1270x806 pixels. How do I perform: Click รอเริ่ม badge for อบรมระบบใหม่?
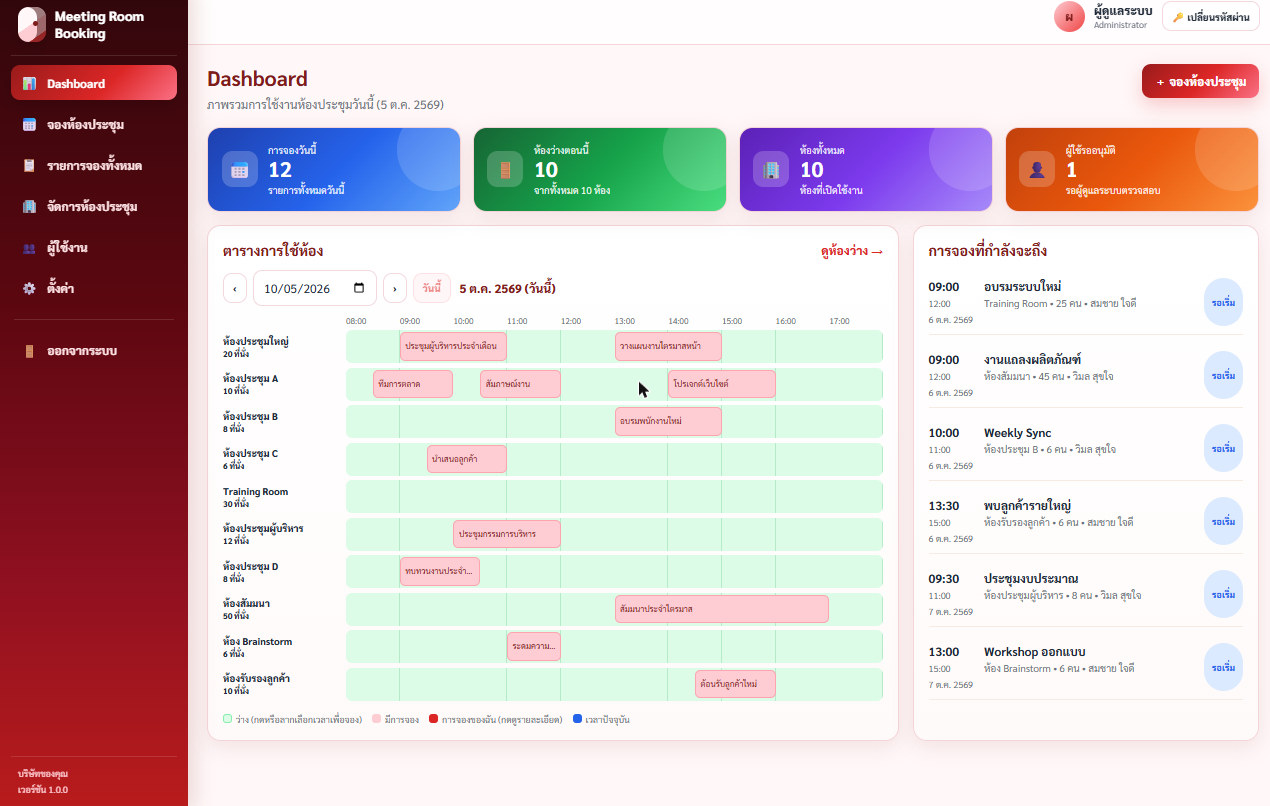[1223, 303]
